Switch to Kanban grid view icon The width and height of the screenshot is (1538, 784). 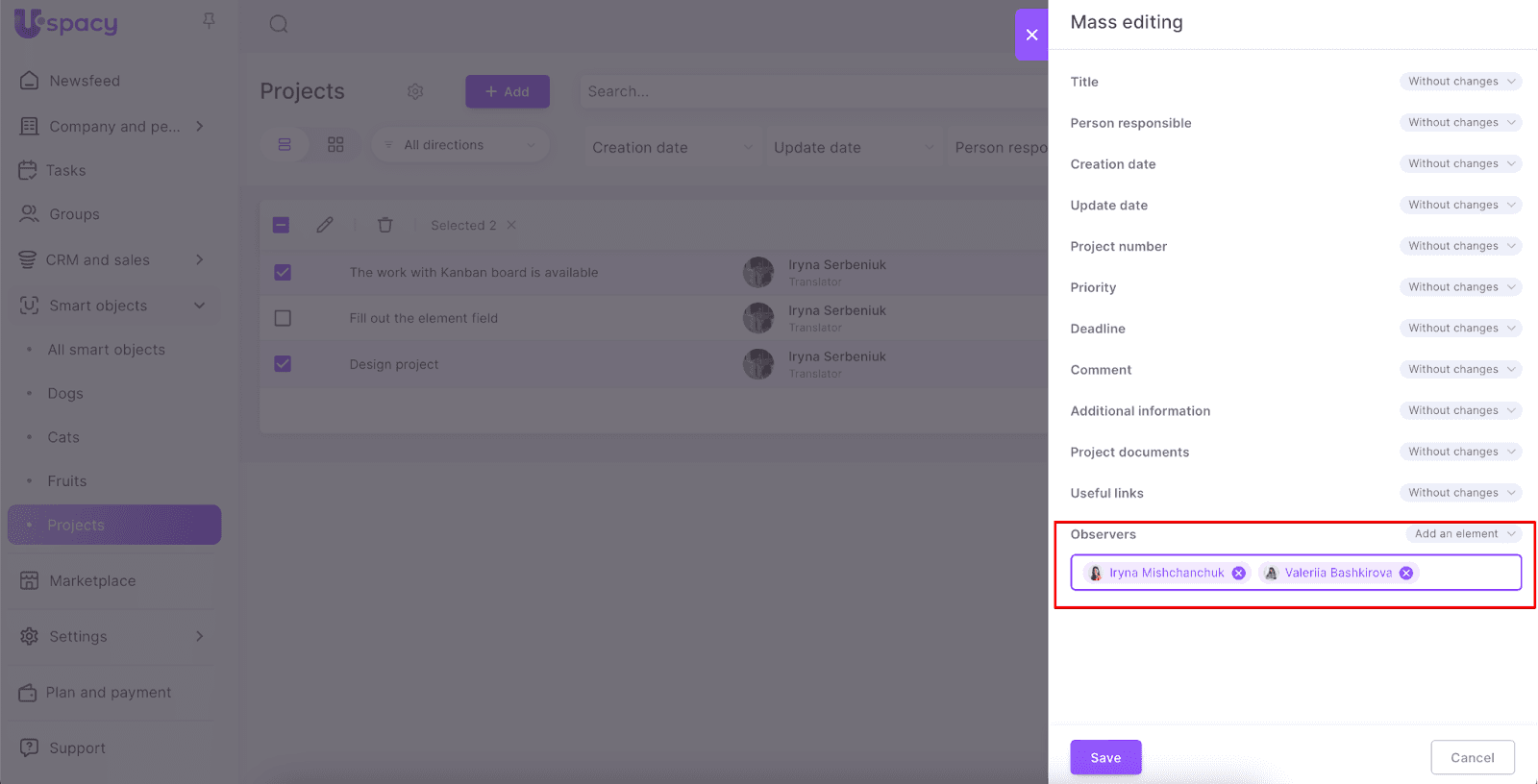(335, 145)
